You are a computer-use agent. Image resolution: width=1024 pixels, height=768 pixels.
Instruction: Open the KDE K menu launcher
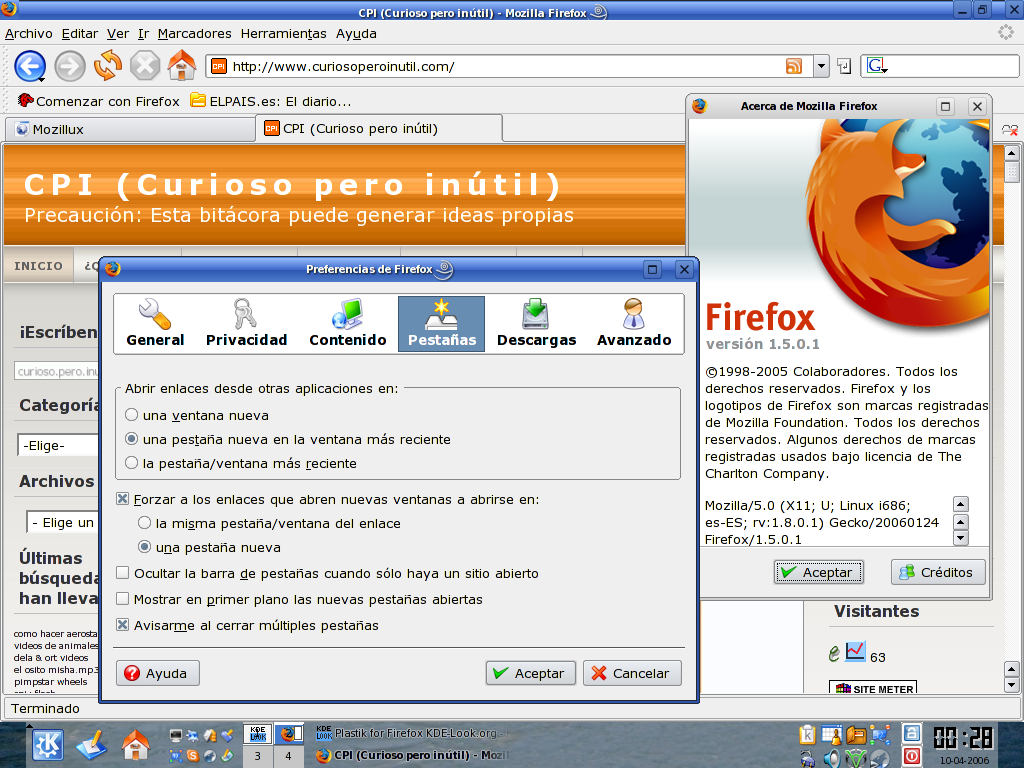tap(48, 745)
